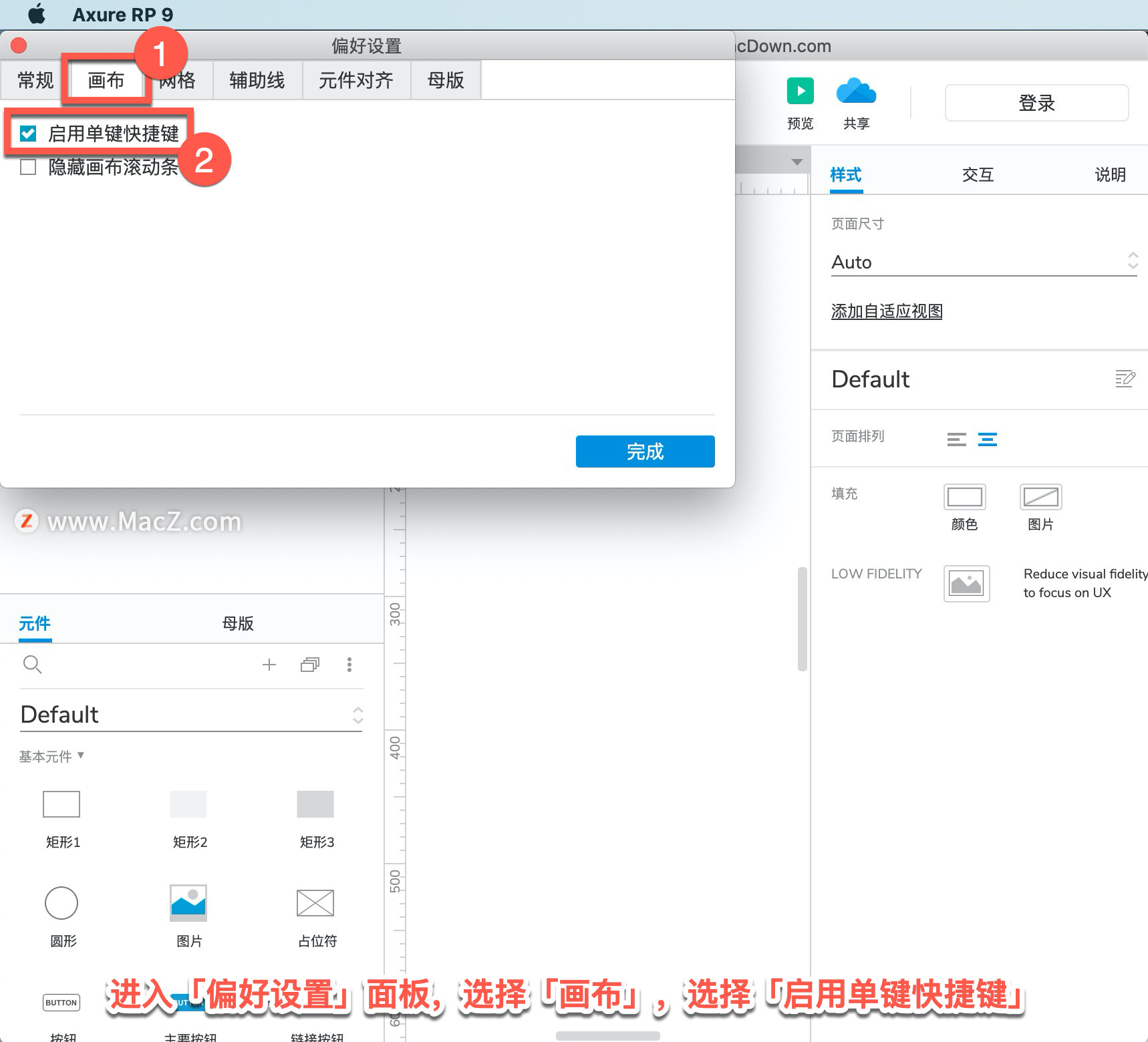The height and width of the screenshot is (1042, 1148).
Task: Select center page alignment icon
Action: 987,439
